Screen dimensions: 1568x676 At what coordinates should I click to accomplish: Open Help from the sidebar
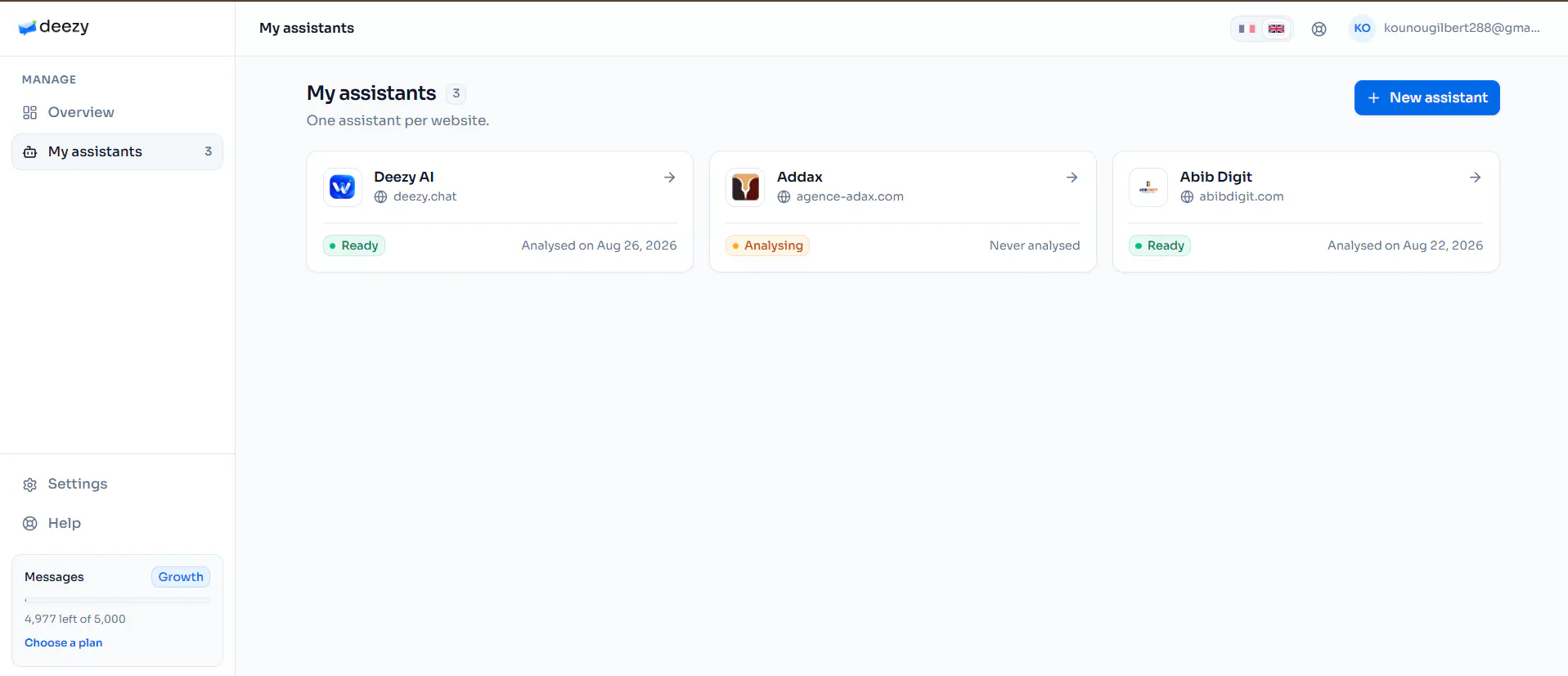pos(117,524)
